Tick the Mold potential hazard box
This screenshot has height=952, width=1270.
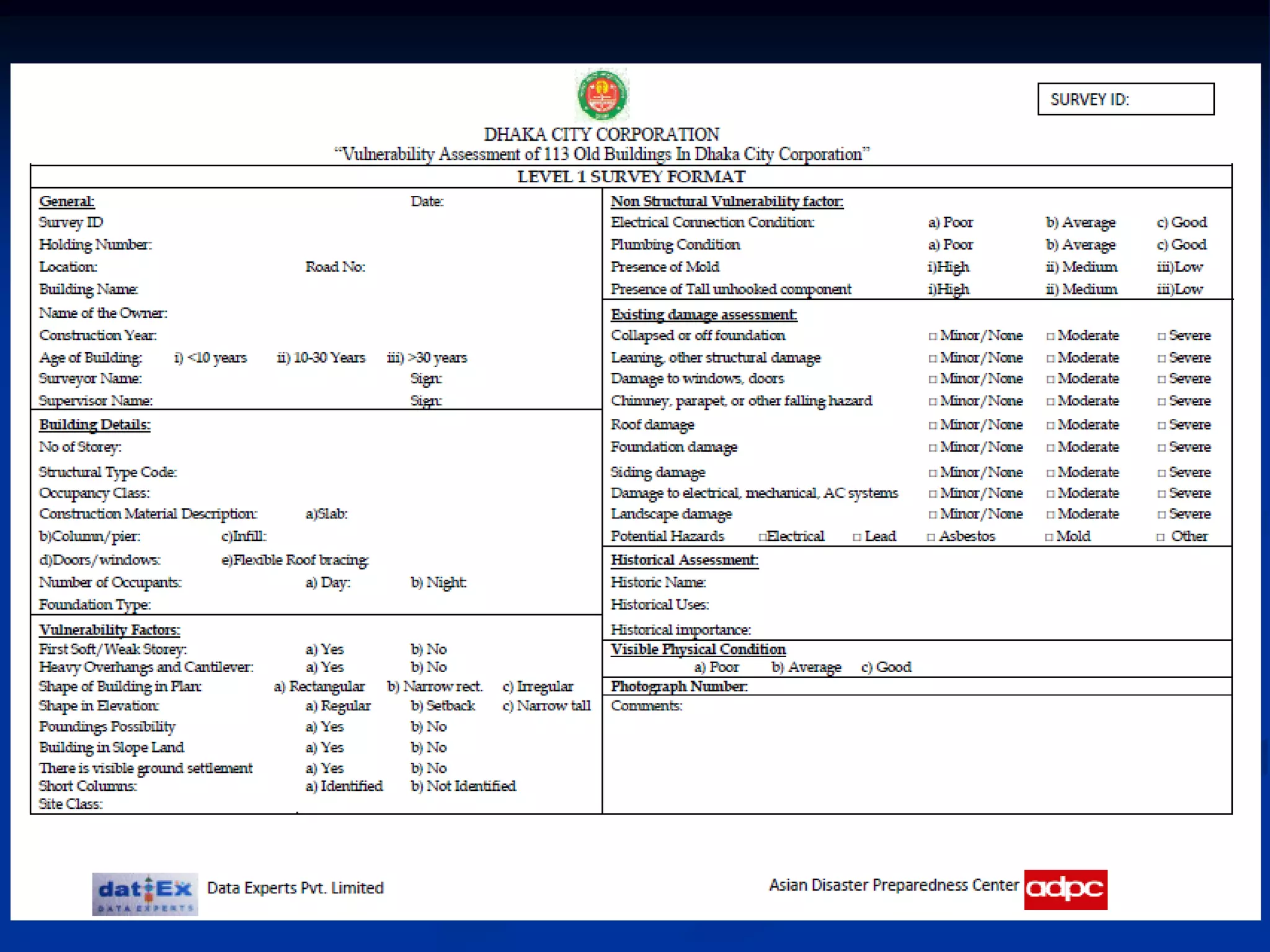[1049, 537]
